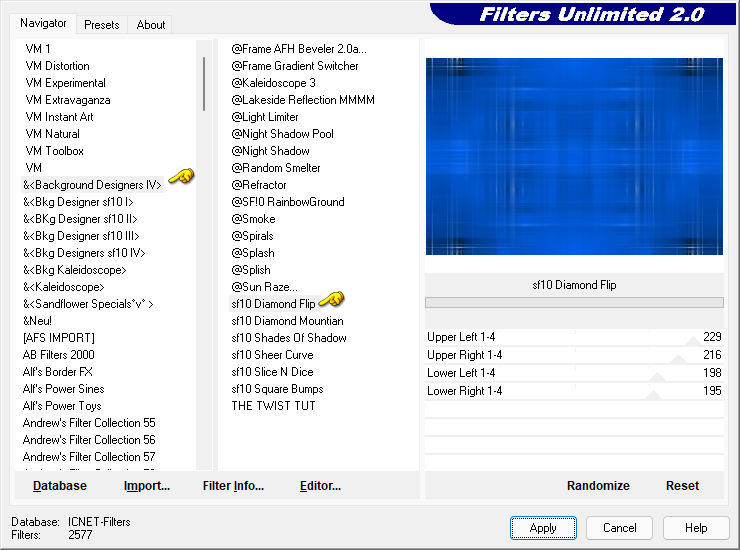Screen dimensions: 740x550
Task: Choose the @Night Shadow Pool filter
Action: (282, 134)
